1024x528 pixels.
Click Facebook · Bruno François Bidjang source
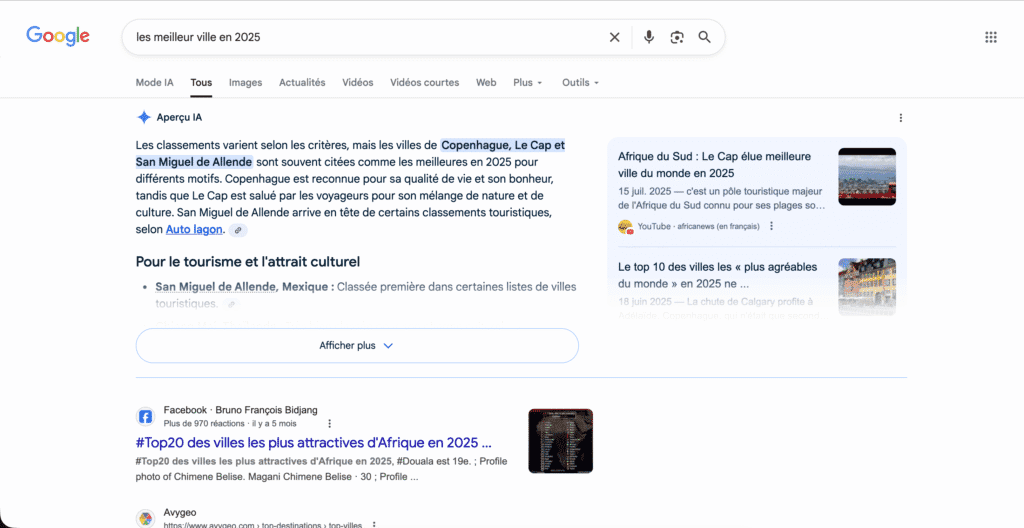240,410
